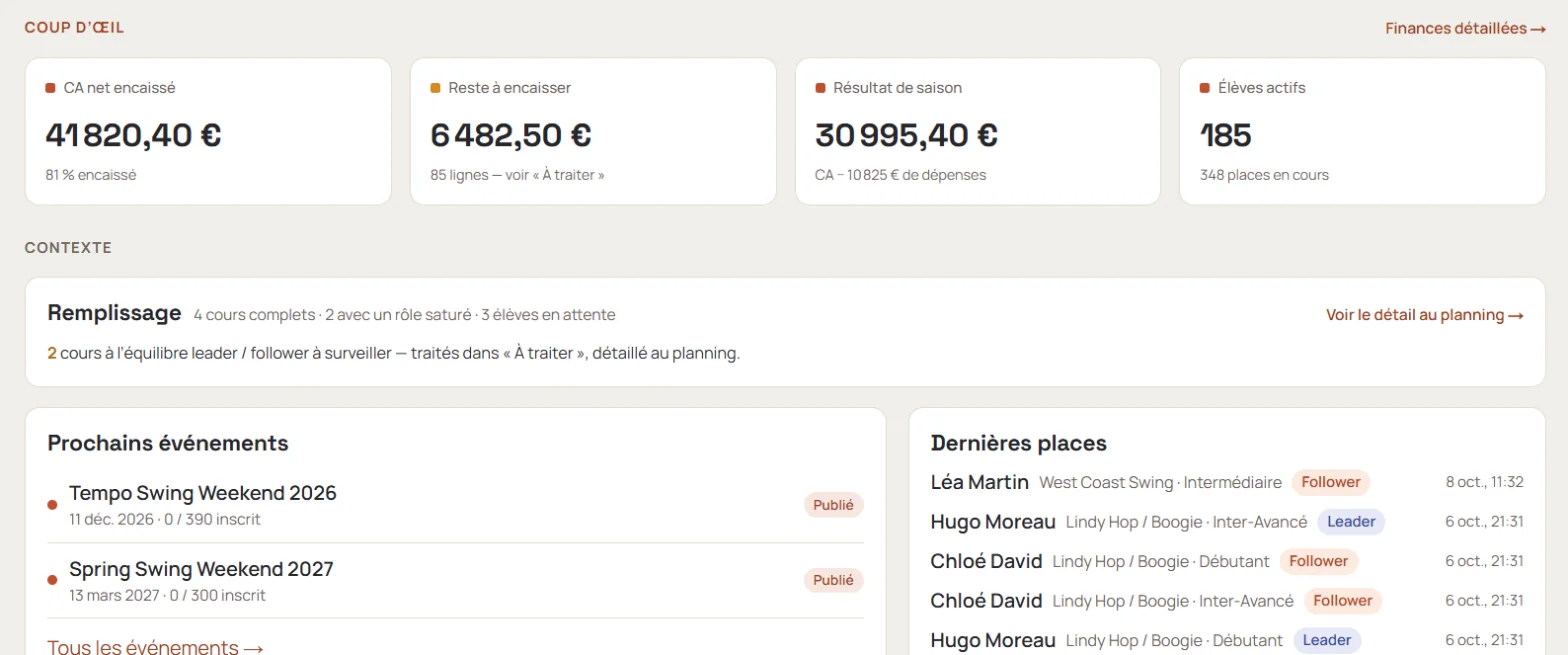Click the Publié badge for Spring Swing Weekend
1568x655 pixels.
833,580
